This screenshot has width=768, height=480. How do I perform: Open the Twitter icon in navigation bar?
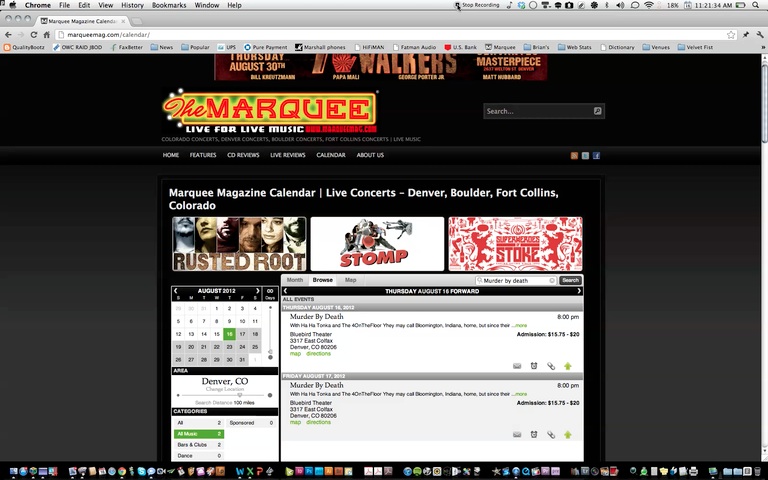point(585,156)
